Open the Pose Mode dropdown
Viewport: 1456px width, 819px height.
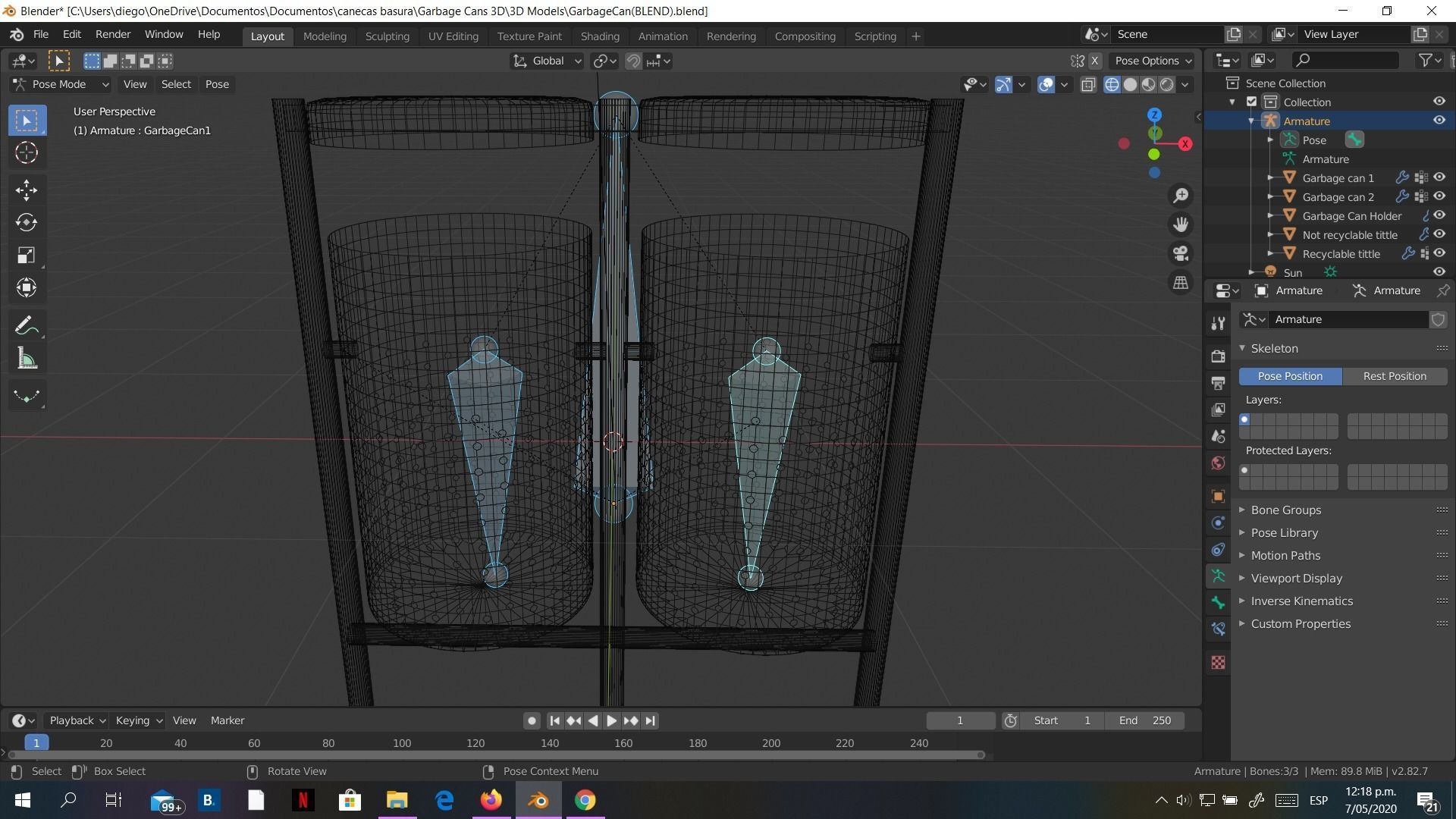(61, 84)
